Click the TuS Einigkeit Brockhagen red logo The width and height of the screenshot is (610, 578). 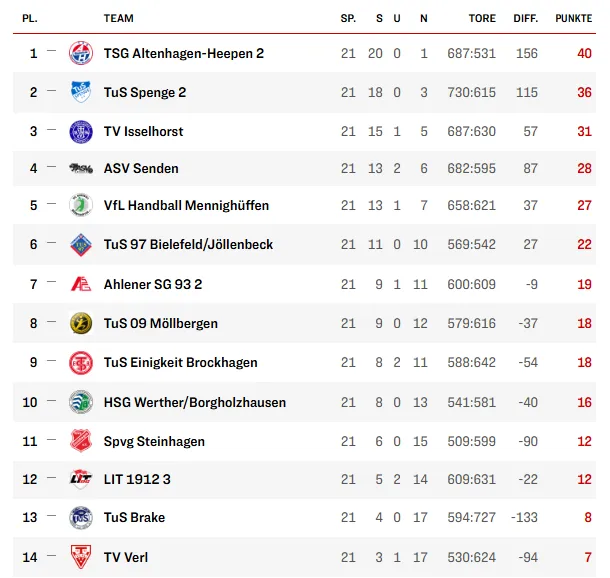pyautogui.click(x=80, y=362)
